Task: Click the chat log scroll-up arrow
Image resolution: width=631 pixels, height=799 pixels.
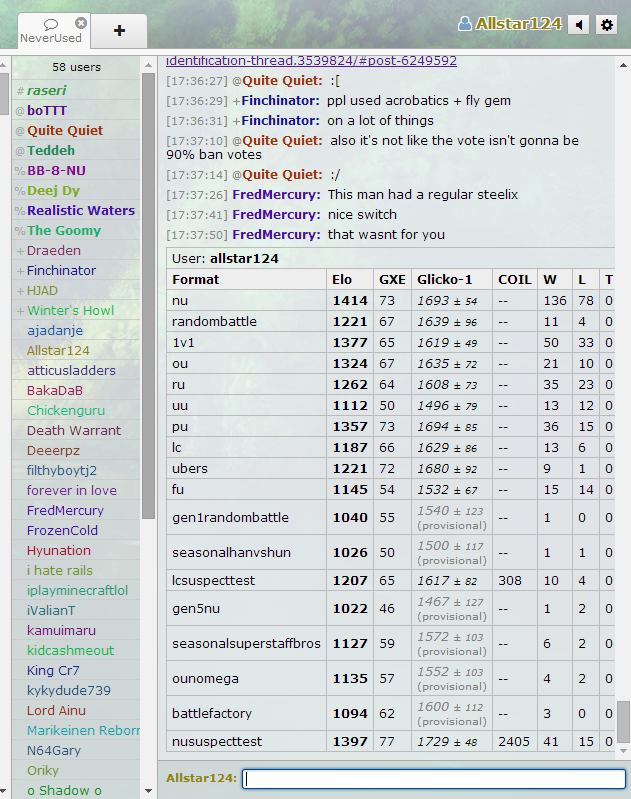Action: pyautogui.click(x=623, y=65)
